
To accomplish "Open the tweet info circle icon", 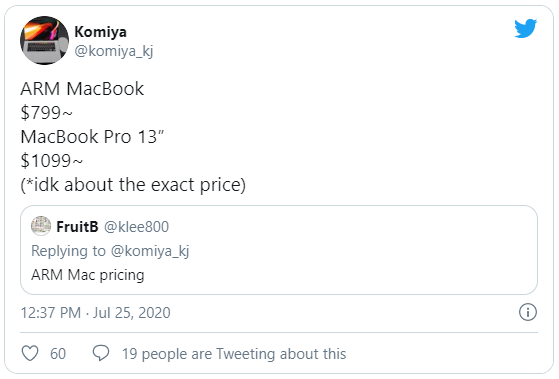I will point(528,312).
